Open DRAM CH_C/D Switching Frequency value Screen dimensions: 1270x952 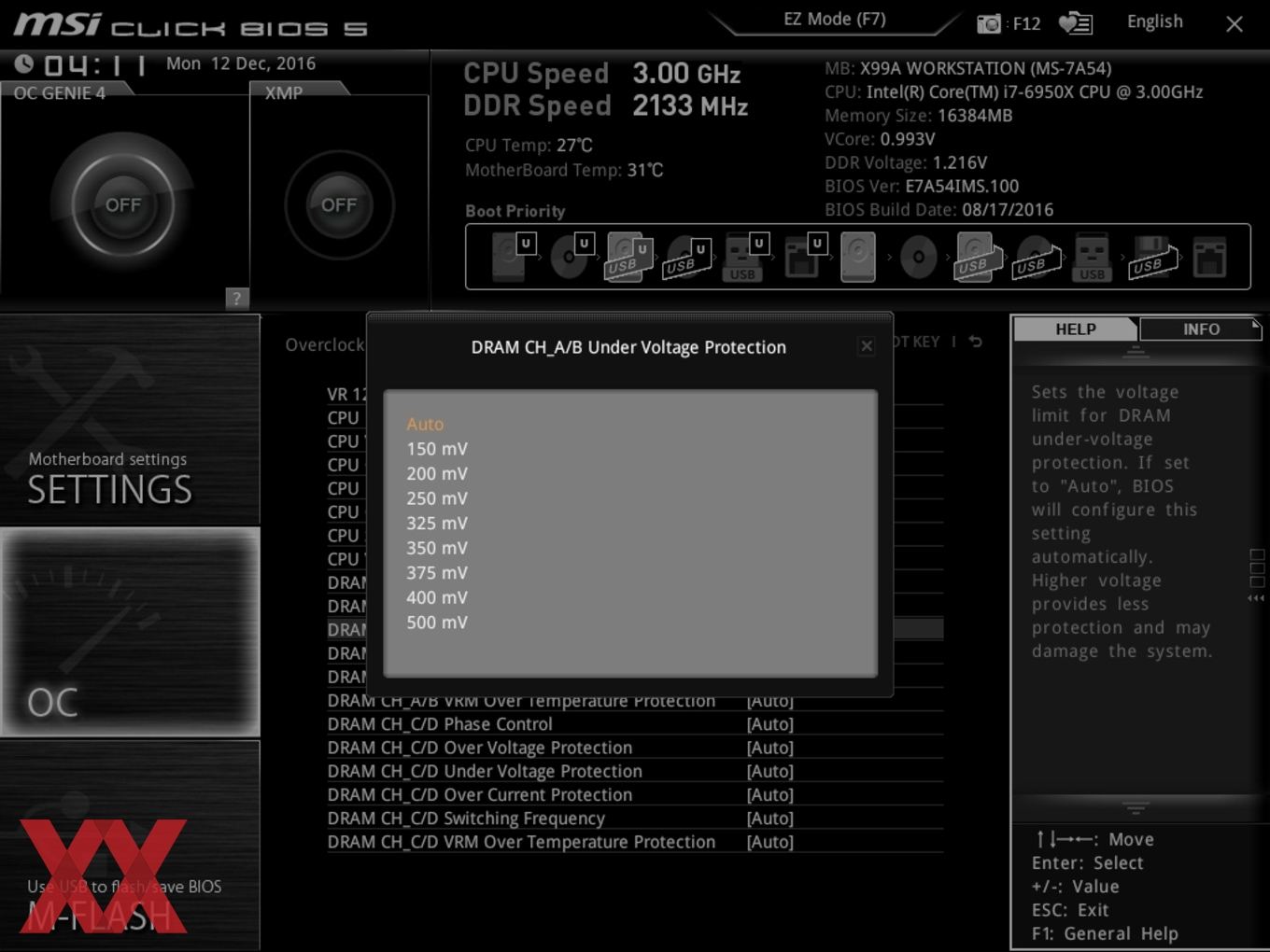point(769,819)
